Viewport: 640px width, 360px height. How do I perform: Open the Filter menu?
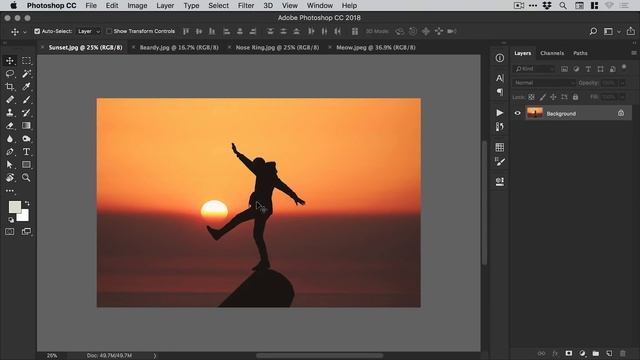tap(246, 6)
